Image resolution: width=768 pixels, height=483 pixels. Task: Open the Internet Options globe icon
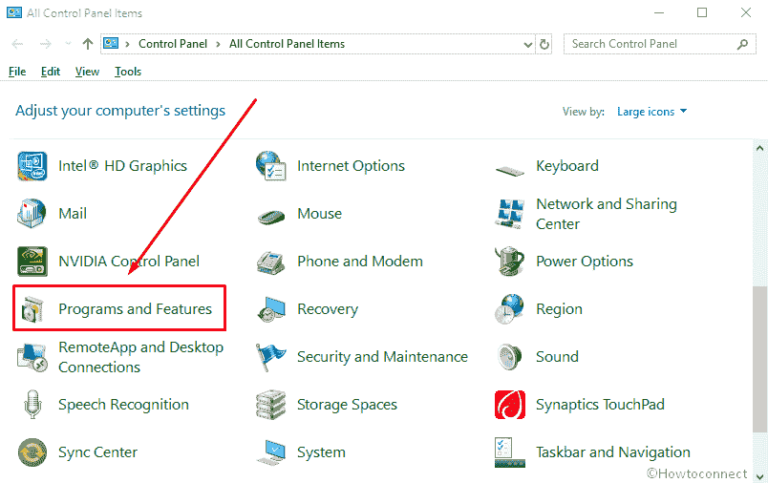271,166
